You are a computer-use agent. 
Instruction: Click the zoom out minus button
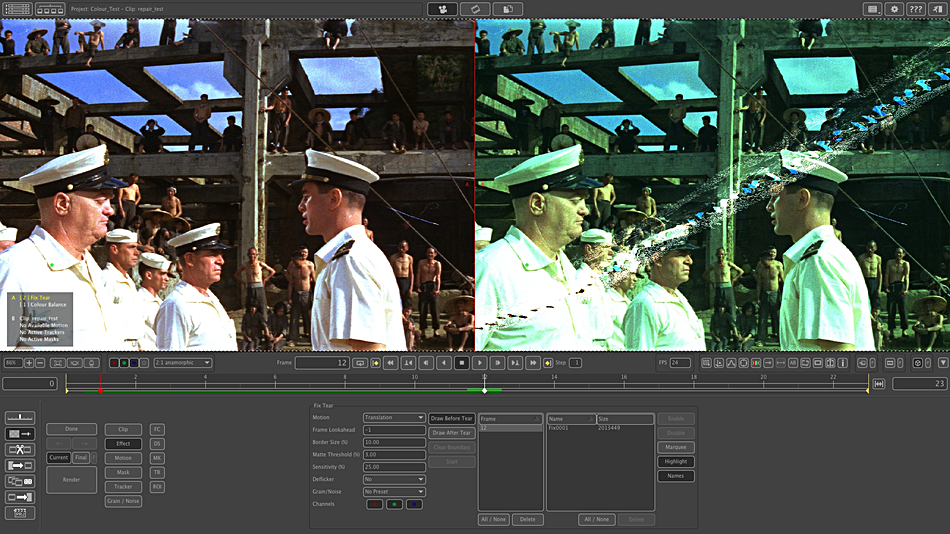point(41,363)
